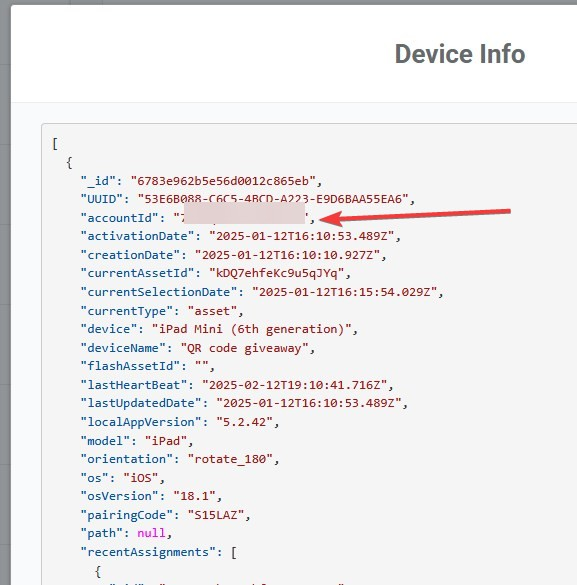Click the osVersion value 18.1
Viewport: 577px width, 585px height.
(195, 496)
